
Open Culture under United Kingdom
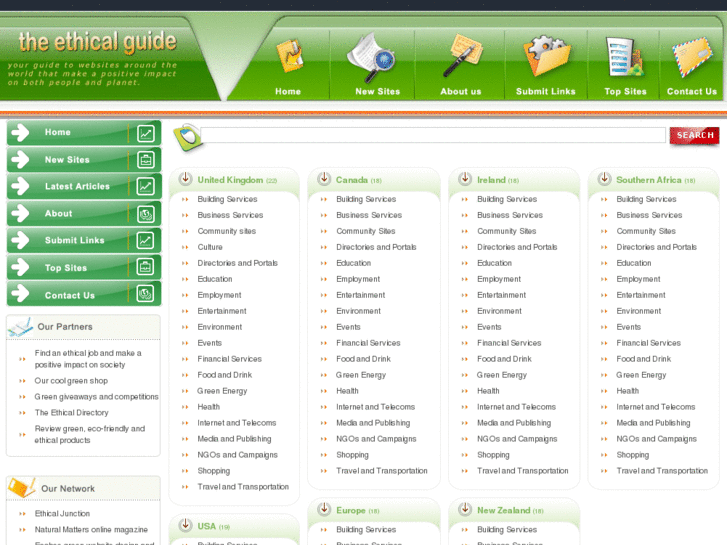[210, 247]
